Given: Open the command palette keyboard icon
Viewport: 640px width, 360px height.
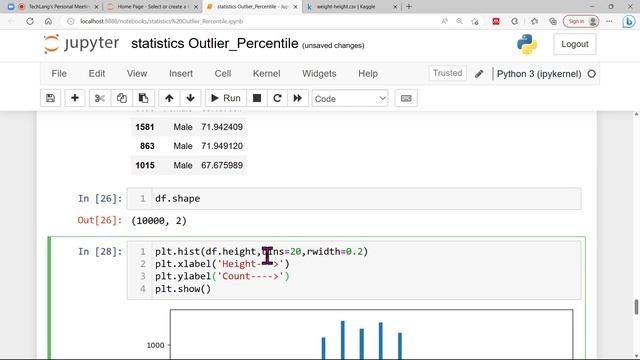Looking at the screenshot, I should click(406, 98).
